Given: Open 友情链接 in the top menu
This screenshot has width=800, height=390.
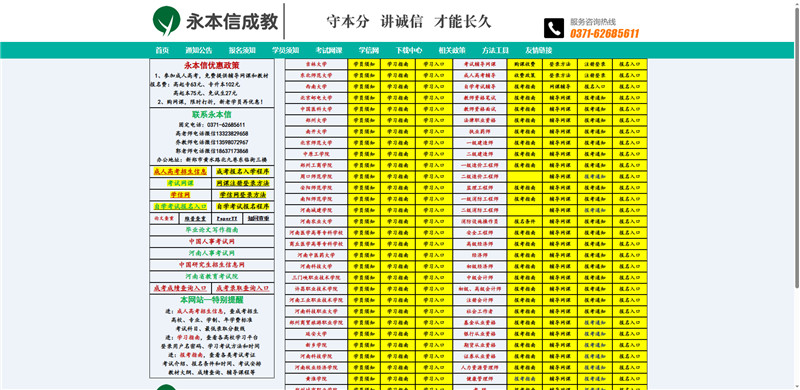Looking at the screenshot, I should [x=539, y=51].
